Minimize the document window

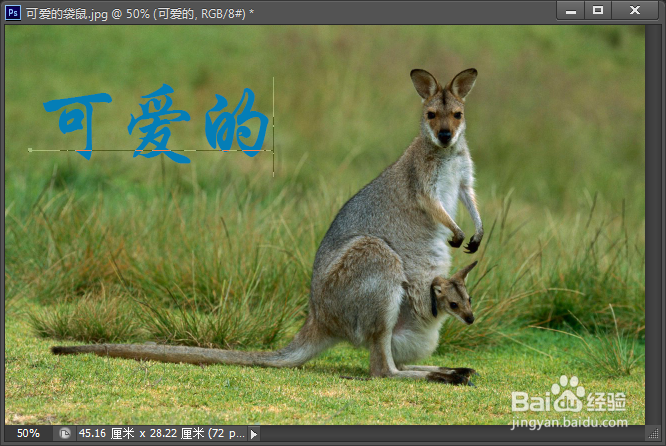click(571, 11)
